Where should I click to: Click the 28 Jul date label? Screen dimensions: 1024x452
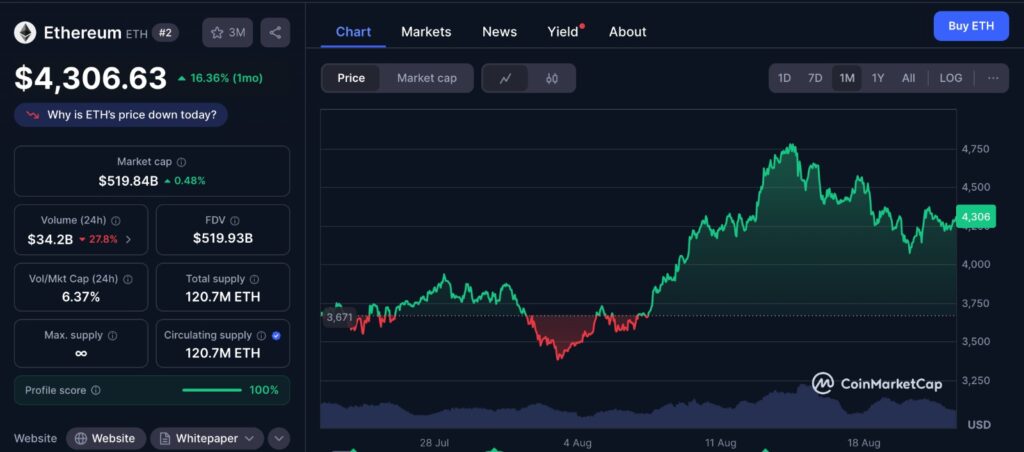click(434, 443)
